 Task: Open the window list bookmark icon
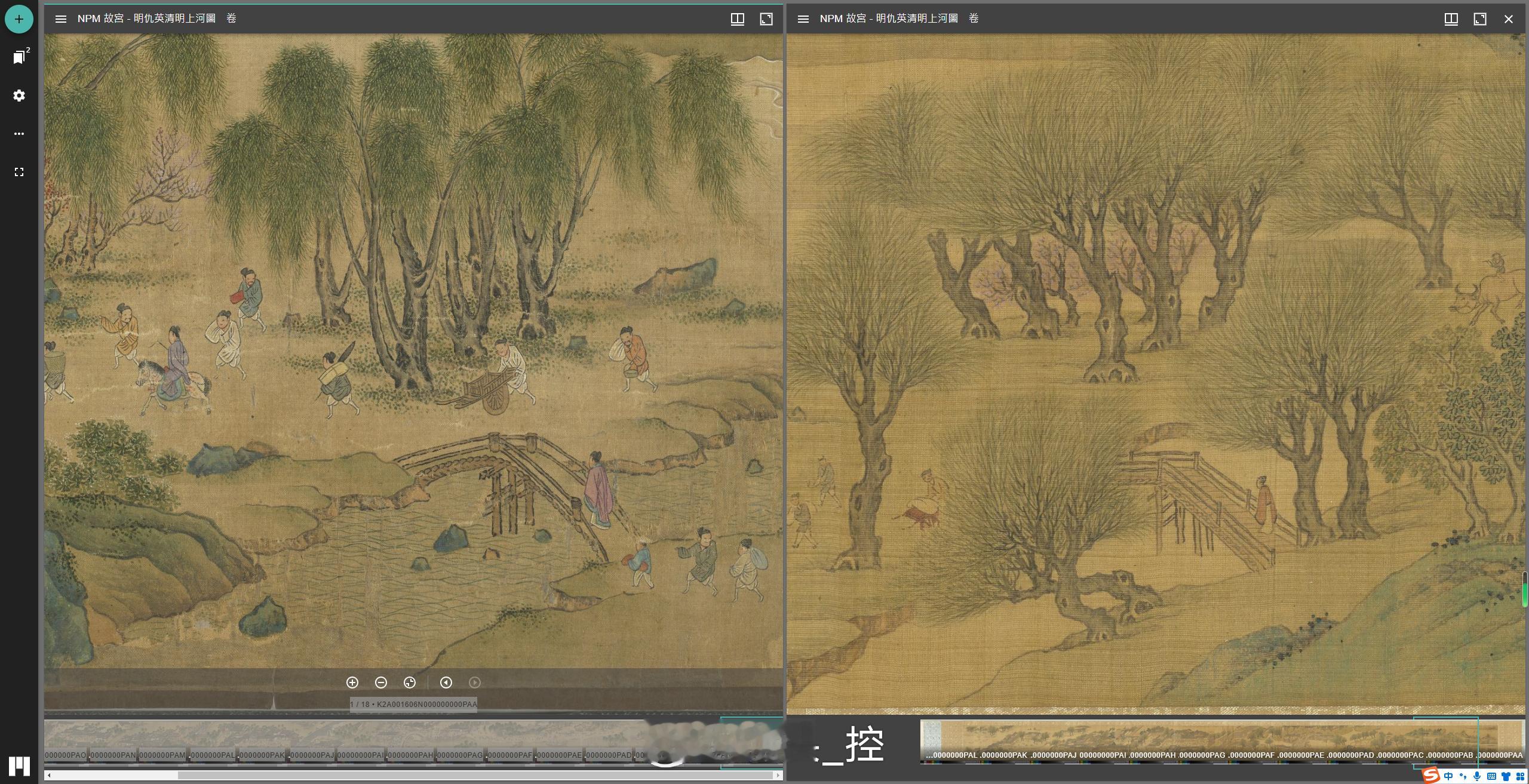point(19,57)
